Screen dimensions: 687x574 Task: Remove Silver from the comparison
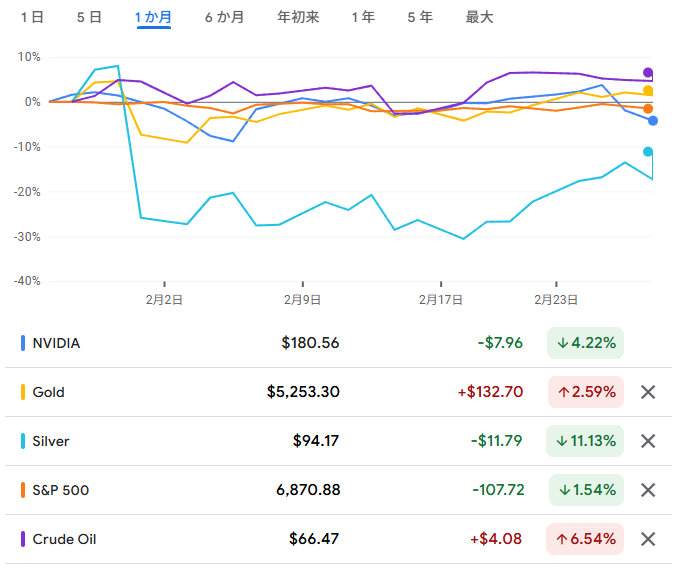coord(648,441)
